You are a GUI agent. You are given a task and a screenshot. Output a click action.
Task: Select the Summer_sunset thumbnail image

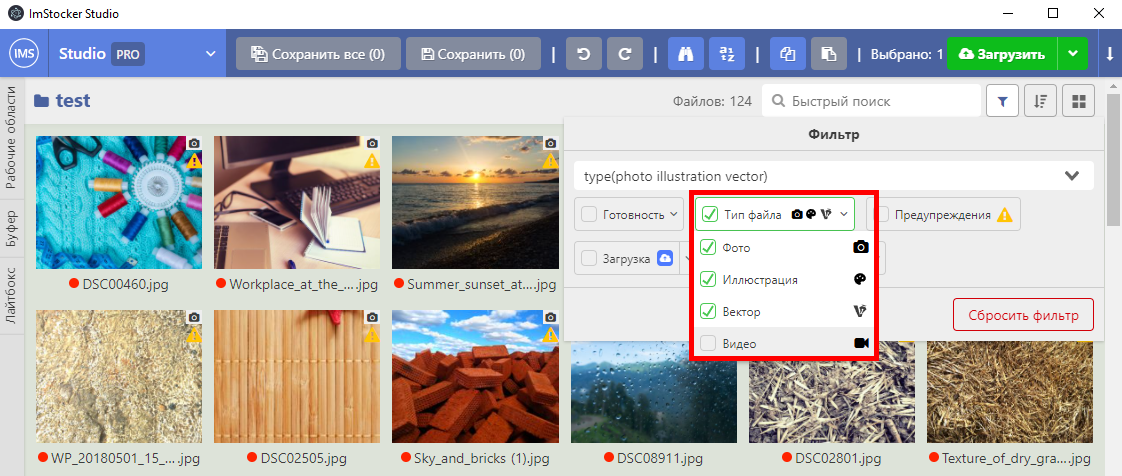point(475,203)
